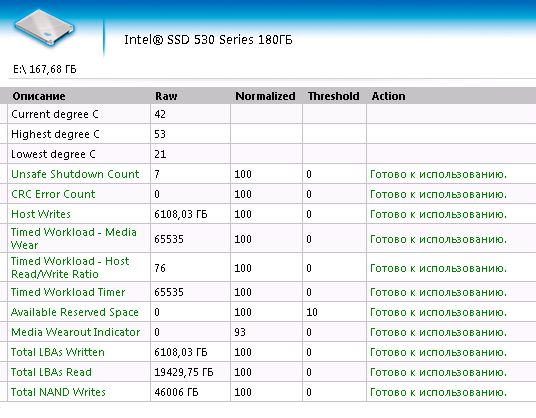Viewport: 536px width, 418px height.
Task: Click normalized value 93 of Wearout Indicator
Action: tap(240, 332)
